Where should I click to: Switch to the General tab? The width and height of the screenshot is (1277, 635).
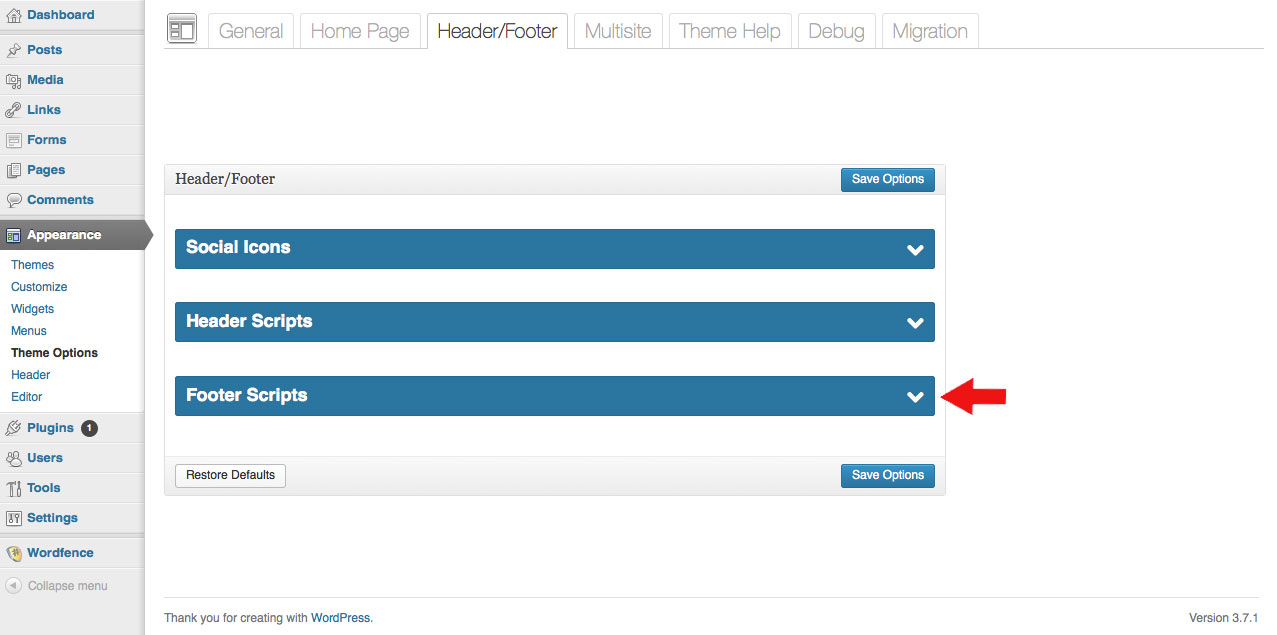click(x=250, y=31)
